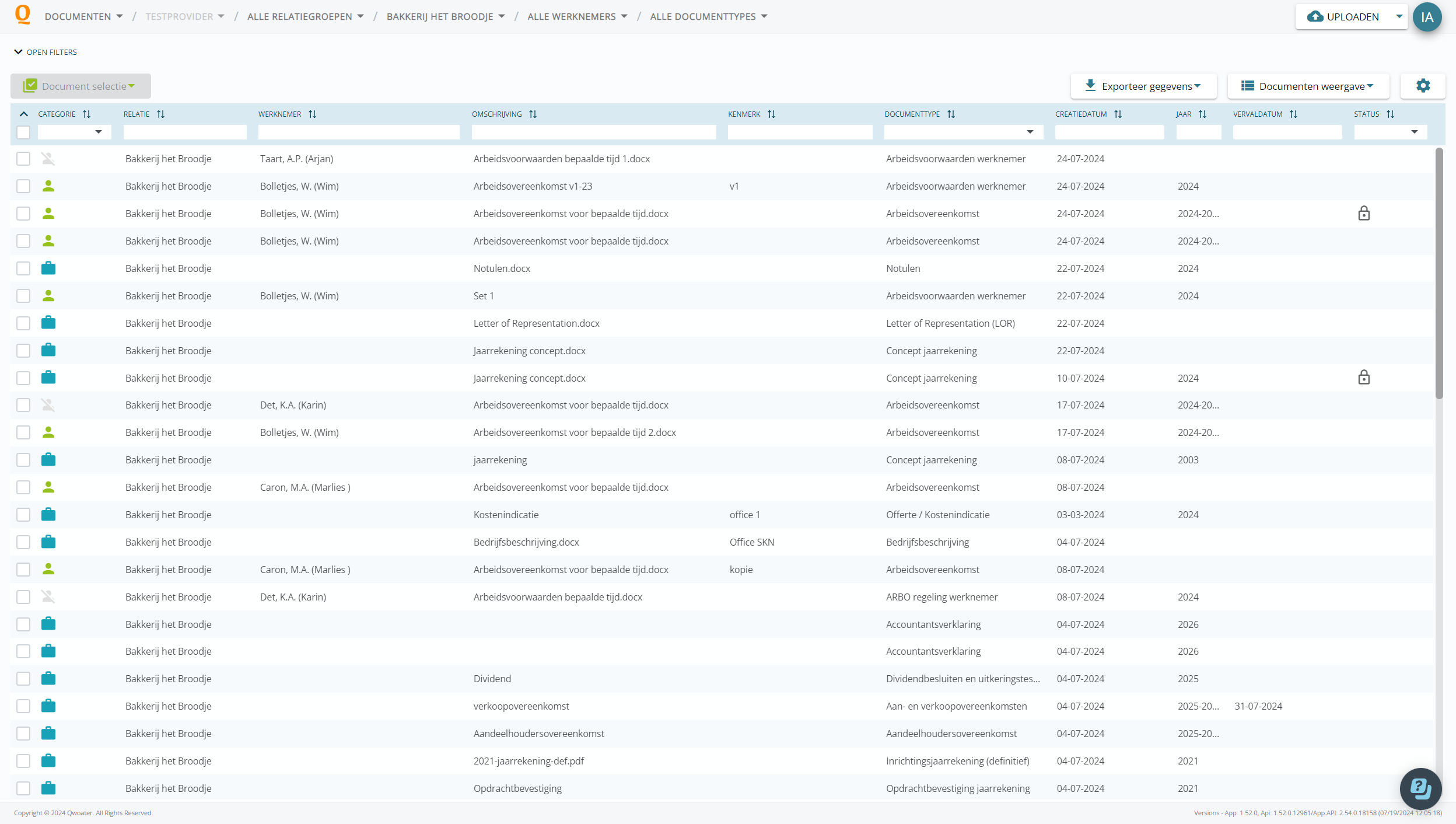Open the Documenttype filter dropdown
1456x824 pixels.
(1030, 132)
